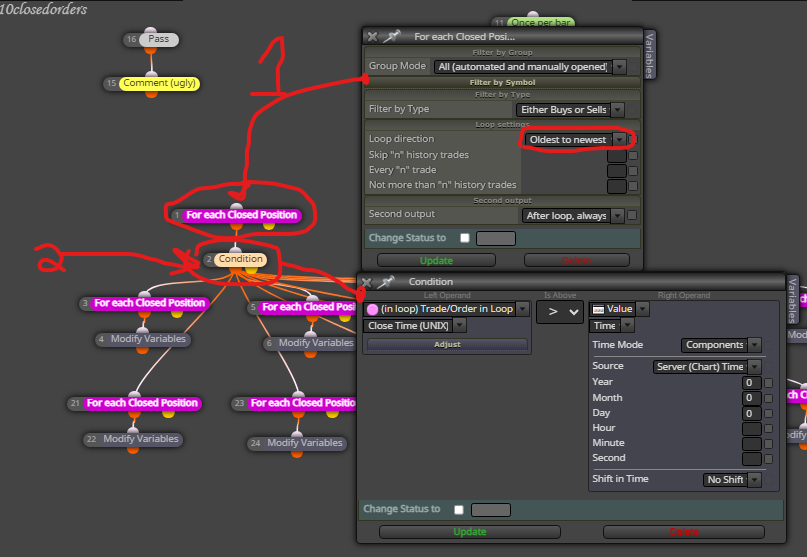
Task: Select the Condition block 2
Action: click(x=240, y=259)
